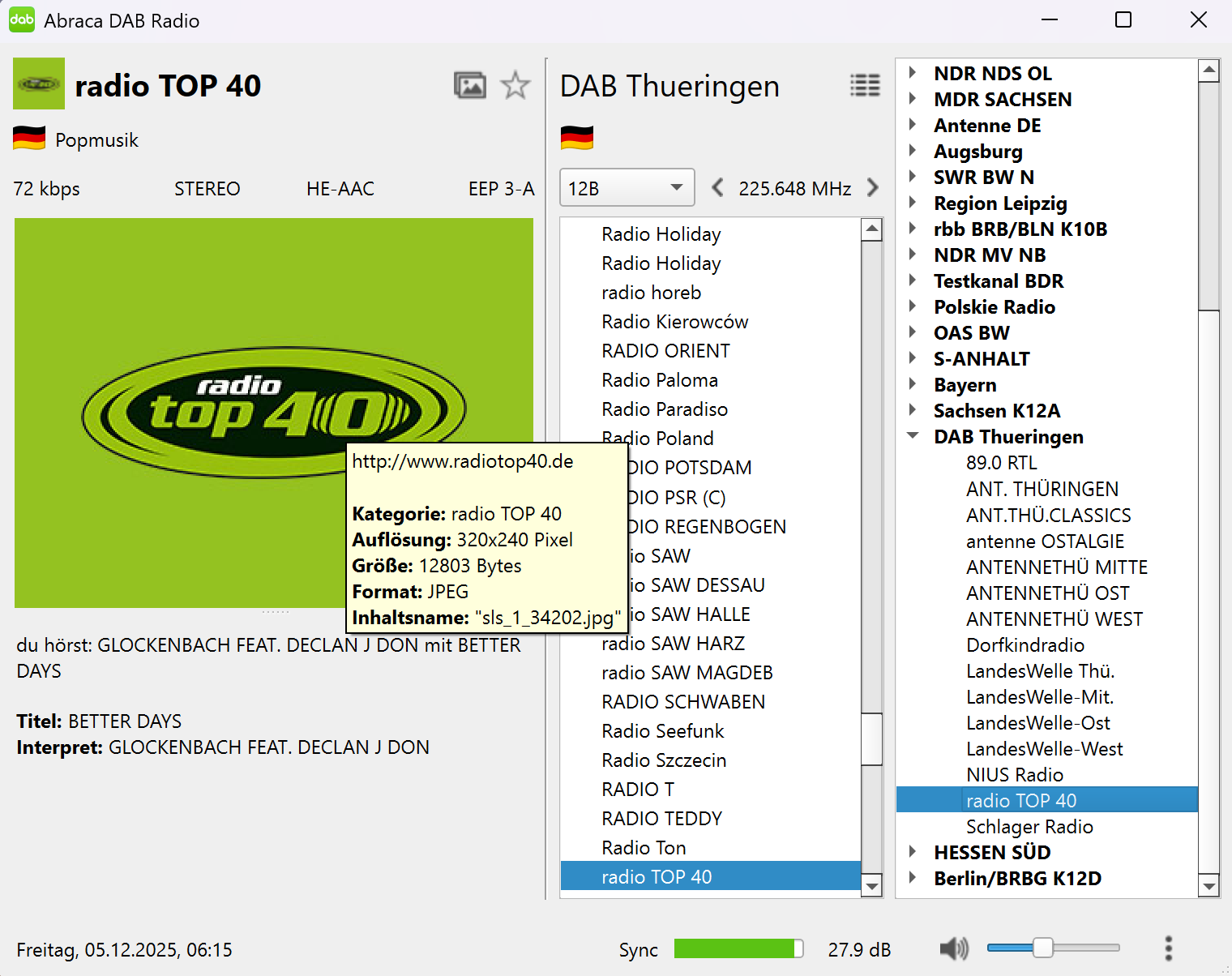Viewport: 1232px width, 976px height.
Task: Expand the HESSEN SÜD ensemble
Action: tap(913, 852)
